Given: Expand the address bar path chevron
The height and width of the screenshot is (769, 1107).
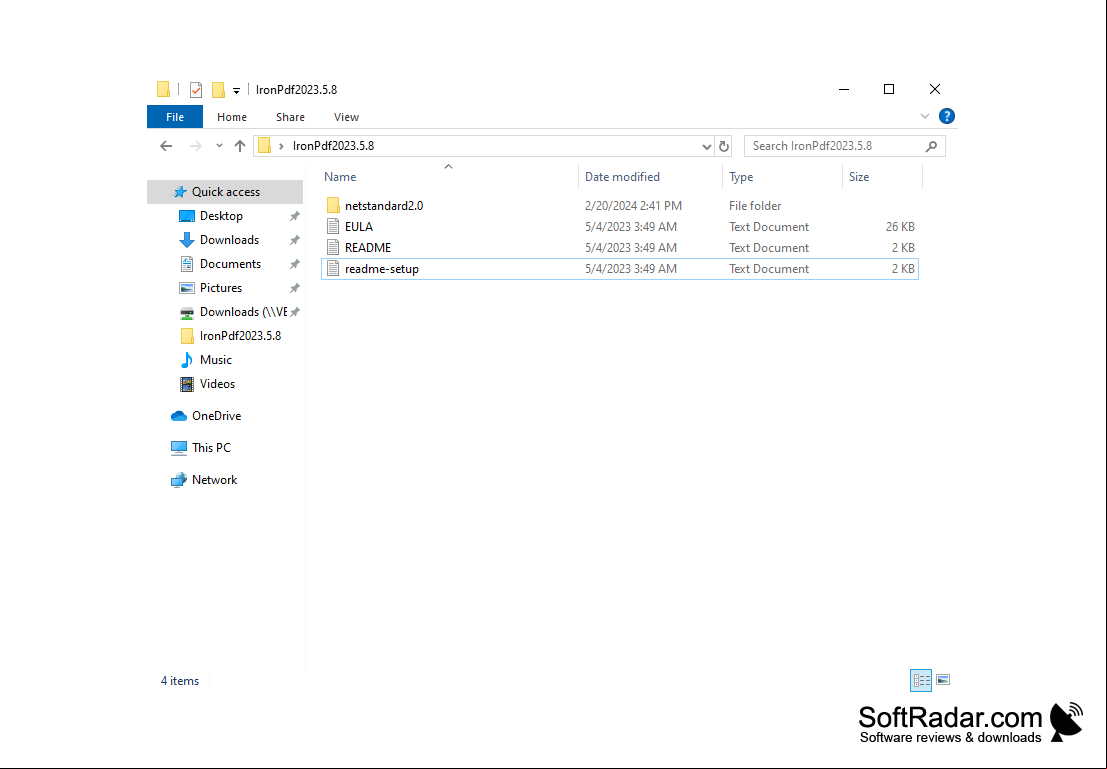Looking at the screenshot, I should click(x=282, y=146).
